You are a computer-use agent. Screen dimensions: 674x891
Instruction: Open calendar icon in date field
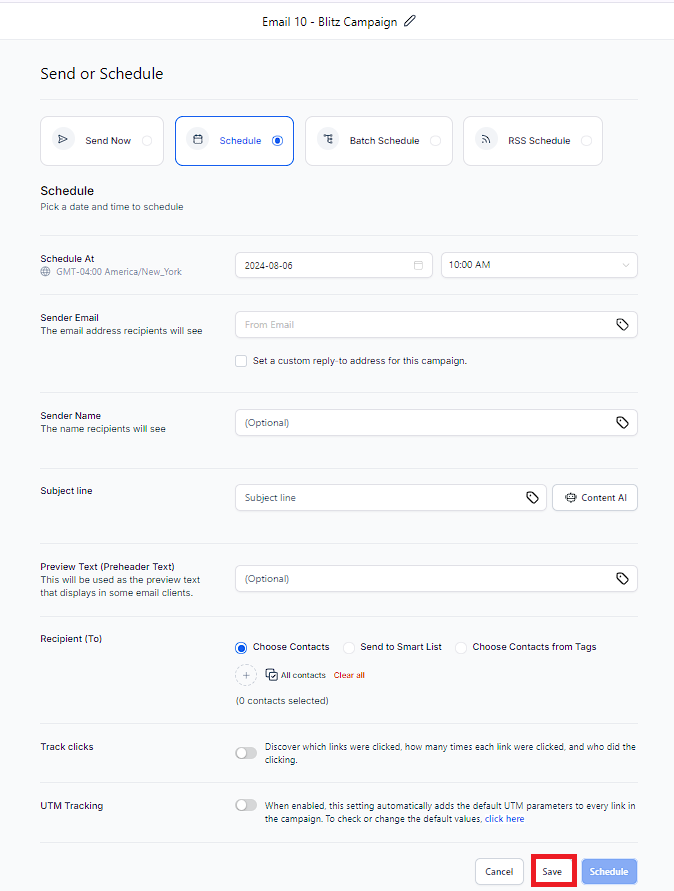418,265
